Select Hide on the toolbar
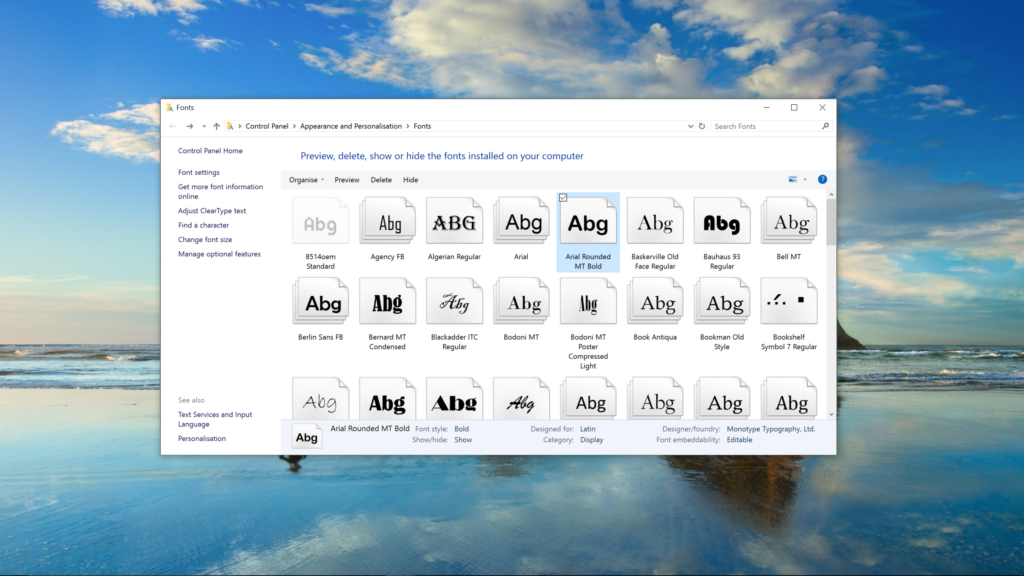Image resolution: width=1024 pixels, height=576 pixels. point(411,179)
